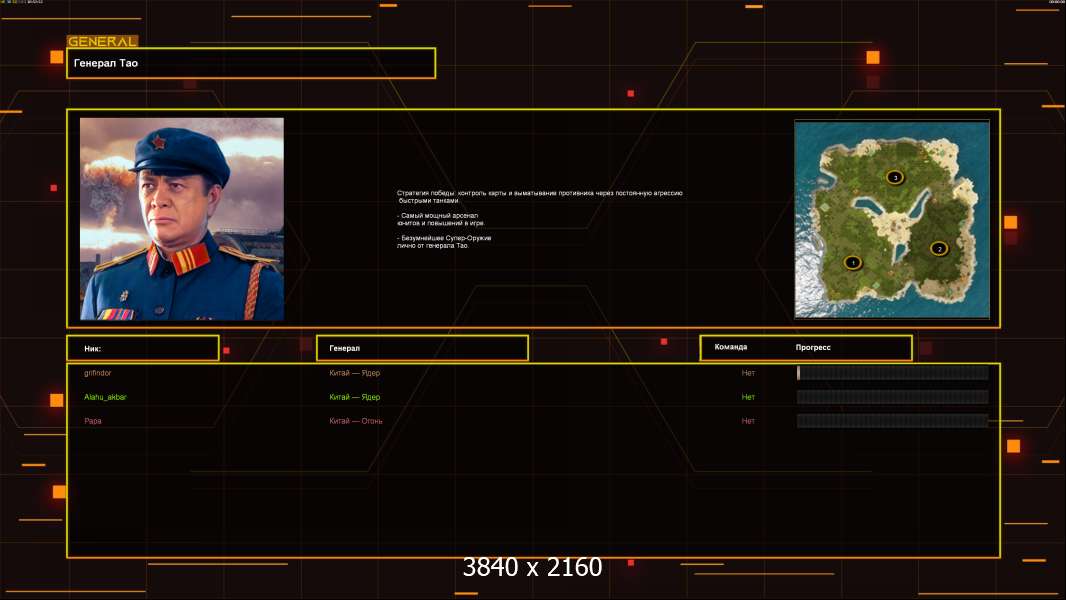Viewport: 1066px width, 600px height.
Task: Click the 'Команда' column header
Action: click(x=731, y=347)
